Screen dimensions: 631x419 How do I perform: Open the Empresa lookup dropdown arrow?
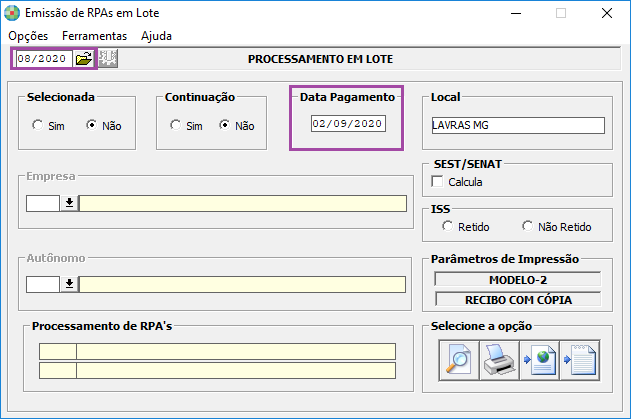click(69, 203)
